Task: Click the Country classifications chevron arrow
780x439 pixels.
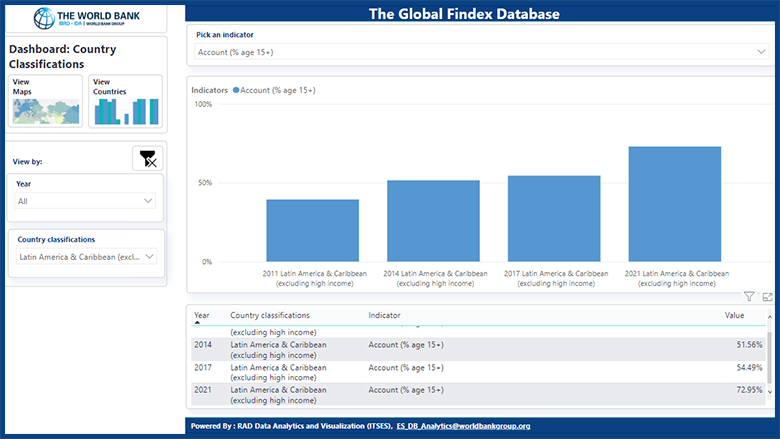Action: coord(149,257)
